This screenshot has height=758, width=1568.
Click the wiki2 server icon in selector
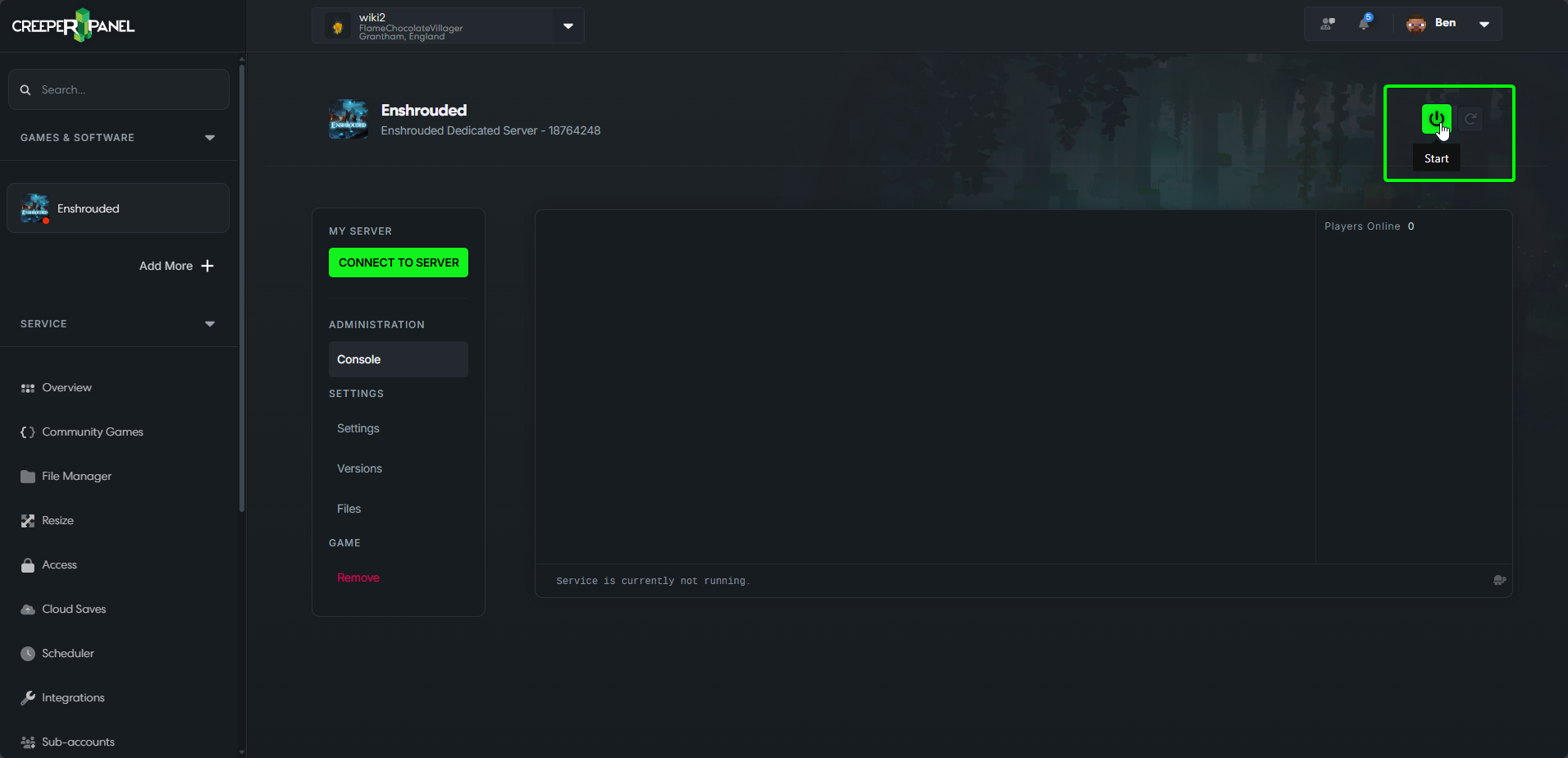[337, 26]
